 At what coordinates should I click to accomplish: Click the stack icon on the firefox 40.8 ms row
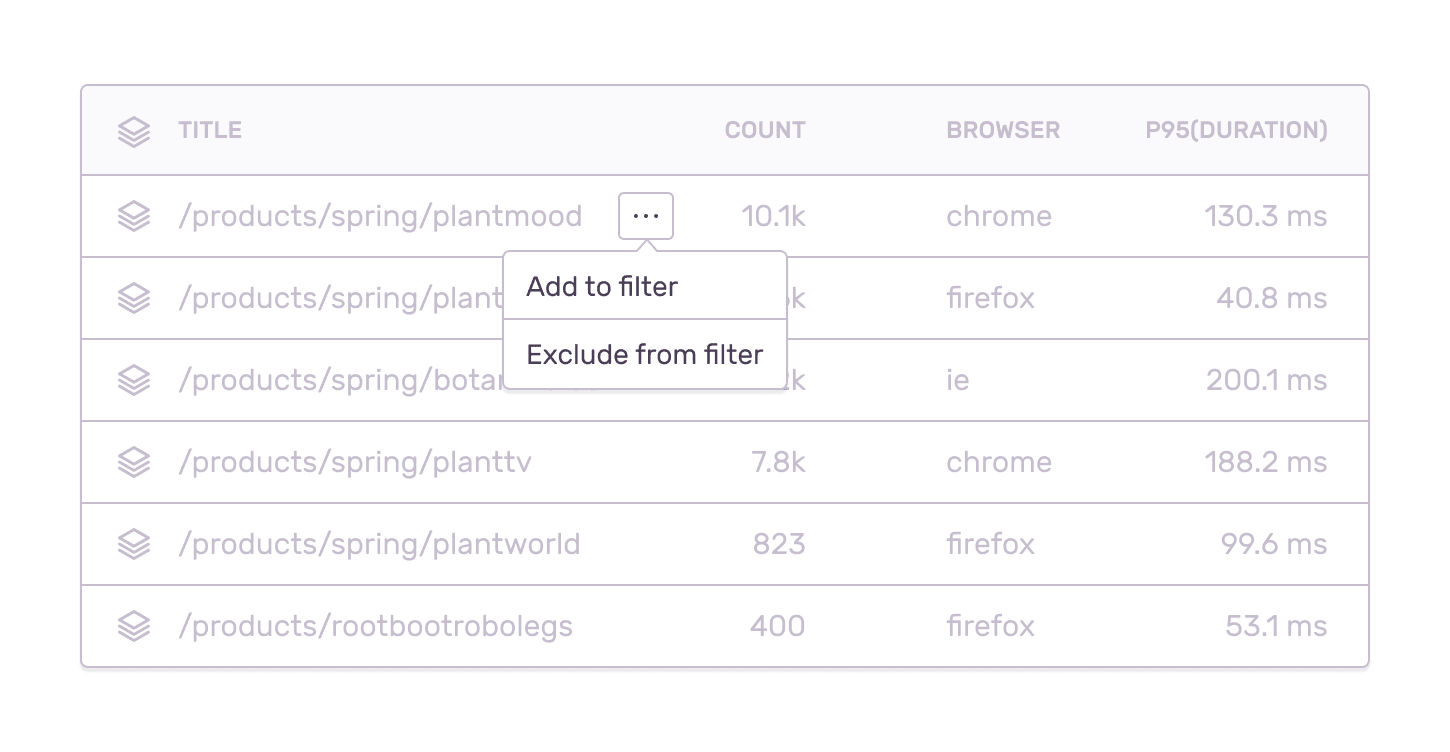click(134, 298)
